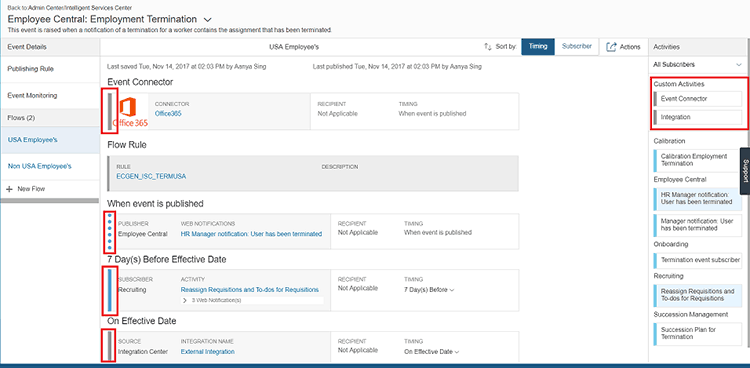Click the gray bar handle on Integration Center row
Image resolution: width=750 pixels, height=368 pixels.
point(110,346)
